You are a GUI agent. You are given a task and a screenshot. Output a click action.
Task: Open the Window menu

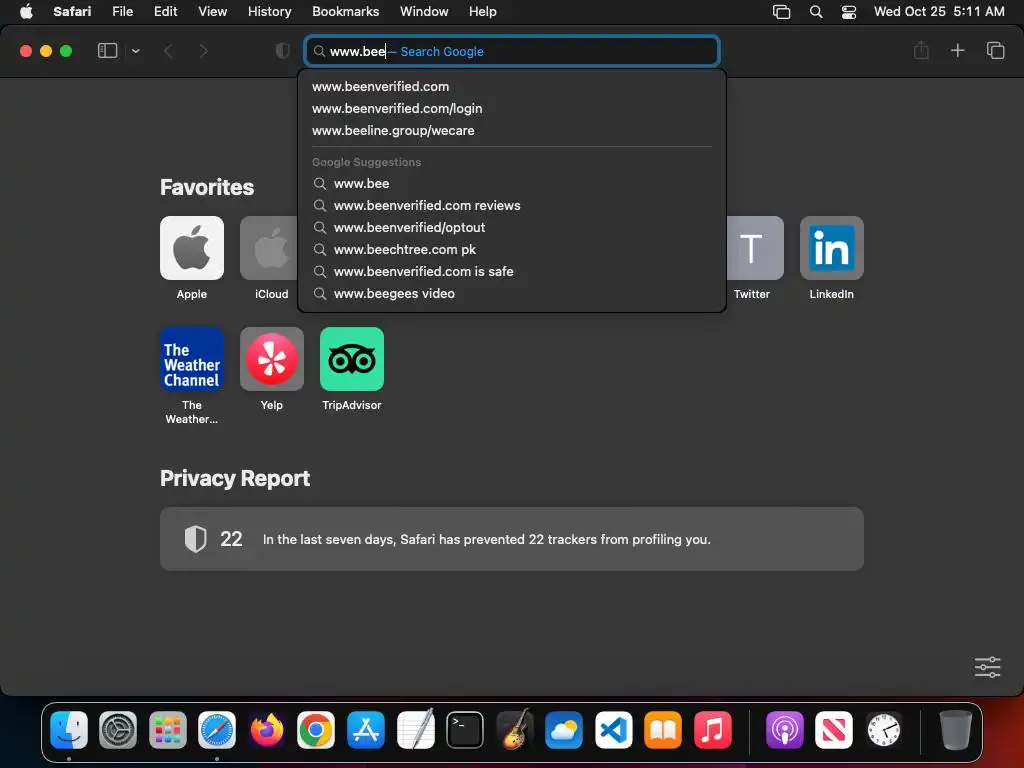[424, 11]
